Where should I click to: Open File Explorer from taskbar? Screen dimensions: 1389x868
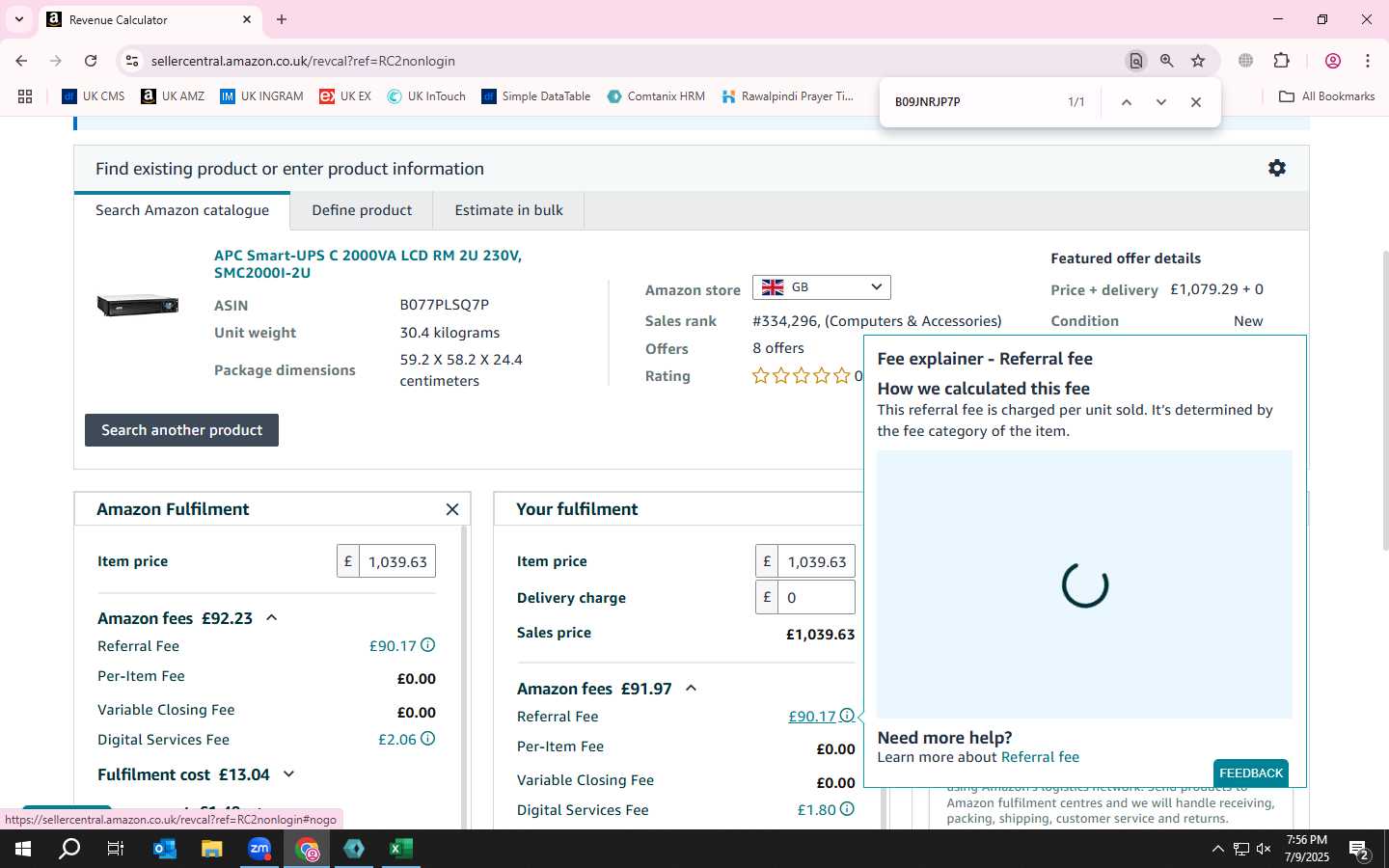(x=211, y=849)
